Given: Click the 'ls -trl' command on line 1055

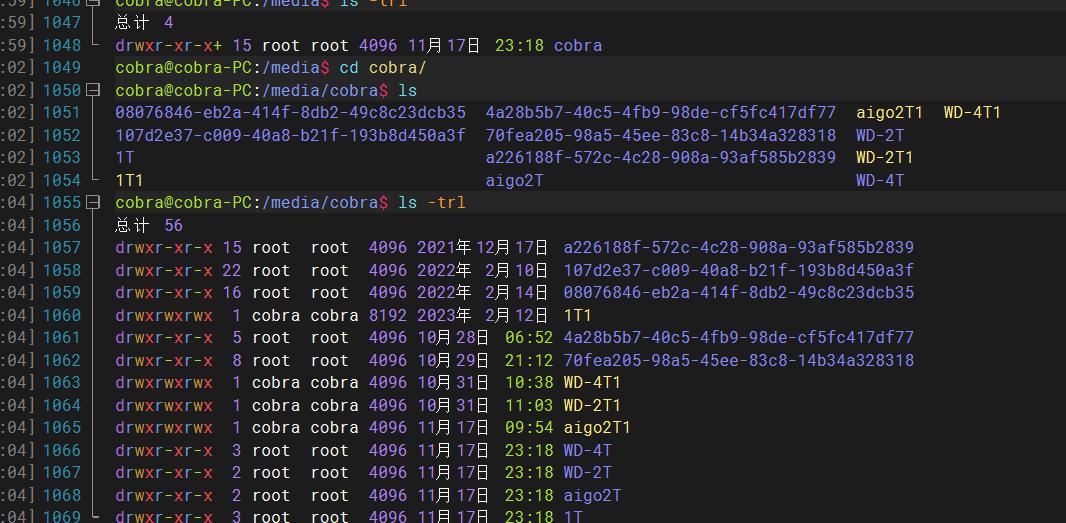Looking at the screenshot, I should (x=432, y=203).
